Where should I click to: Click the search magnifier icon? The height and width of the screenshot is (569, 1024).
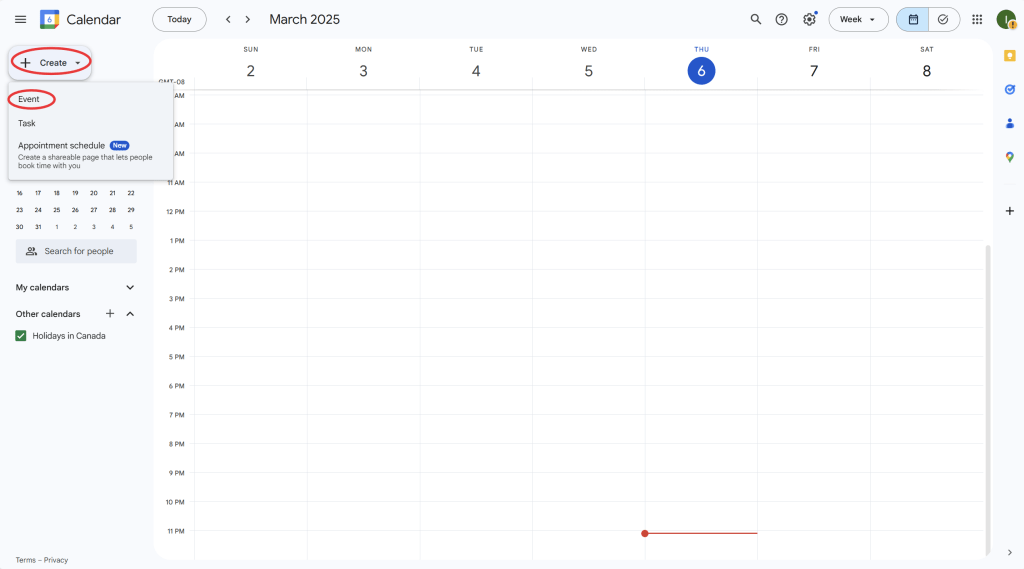756,19
